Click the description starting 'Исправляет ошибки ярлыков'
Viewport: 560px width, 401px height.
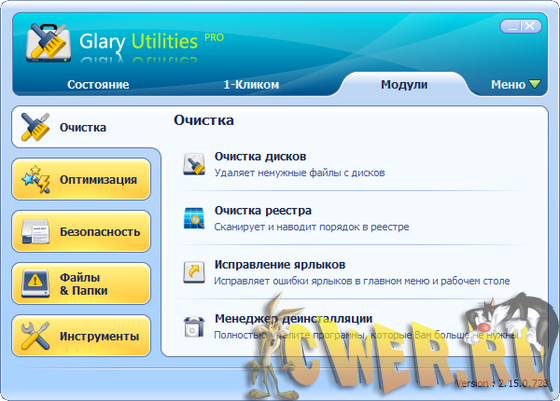pos(362,281)
